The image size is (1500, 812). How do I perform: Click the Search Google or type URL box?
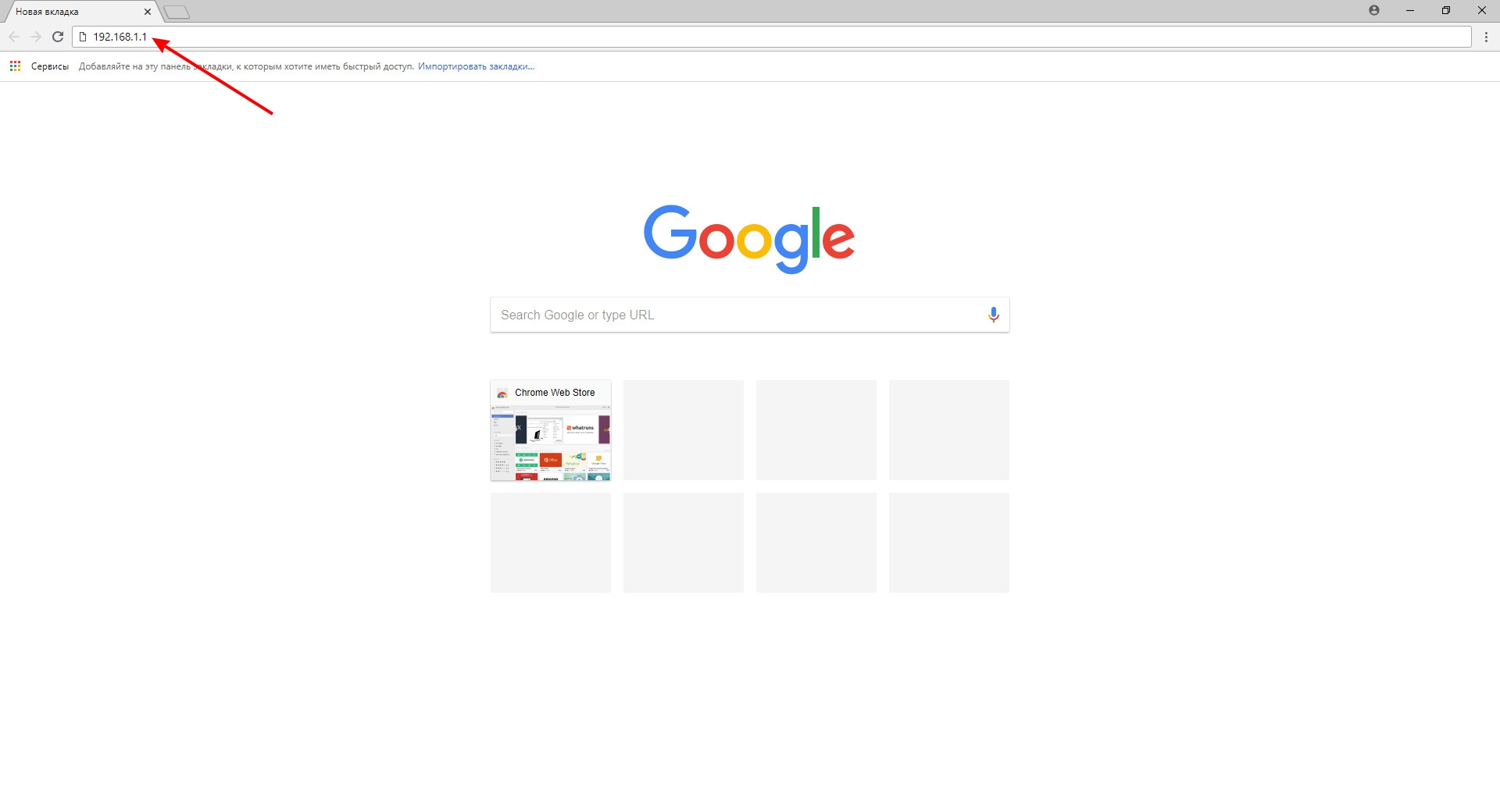tap(749, 315)
